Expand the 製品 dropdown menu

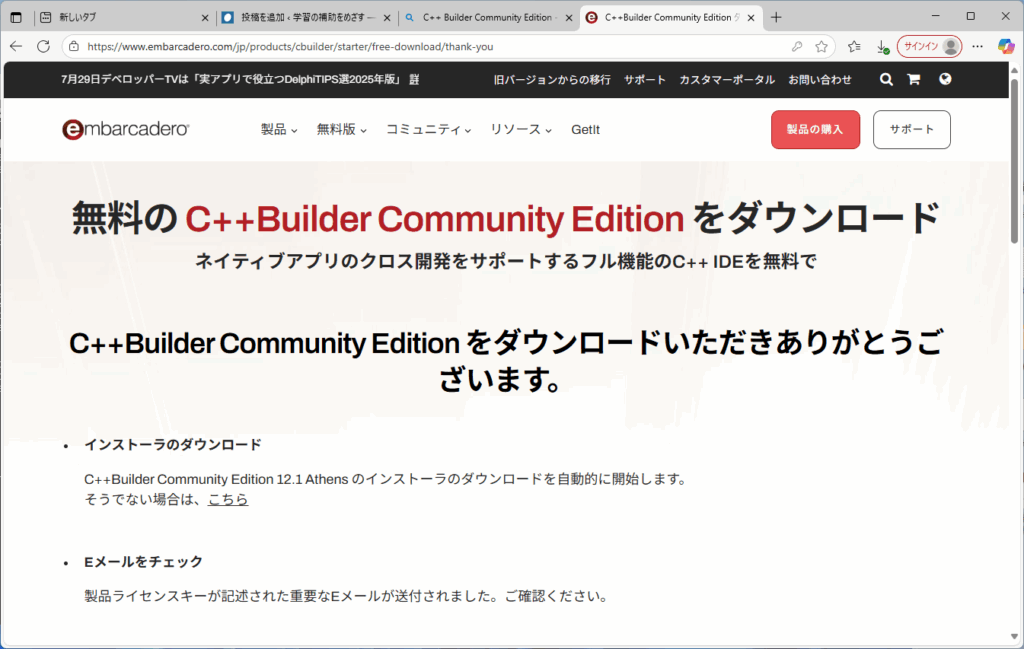[x=279, y=129]
